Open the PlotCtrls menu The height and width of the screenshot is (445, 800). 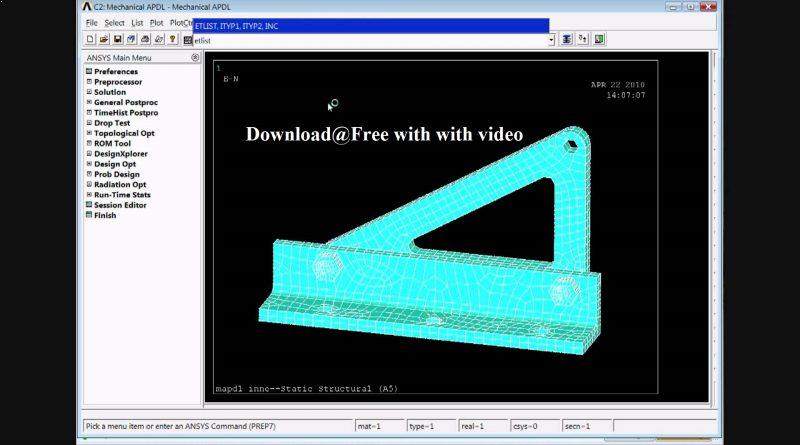pos(181,23)
